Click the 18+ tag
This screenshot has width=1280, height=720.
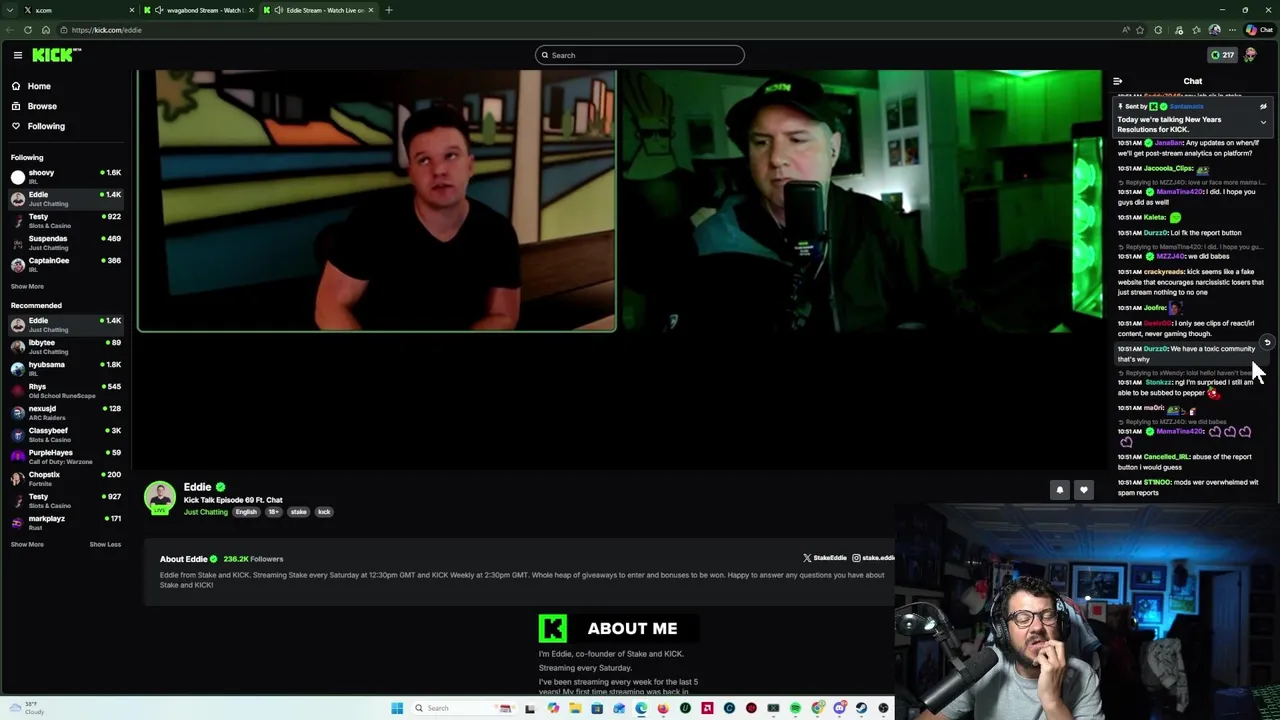[x=273, y=512]
